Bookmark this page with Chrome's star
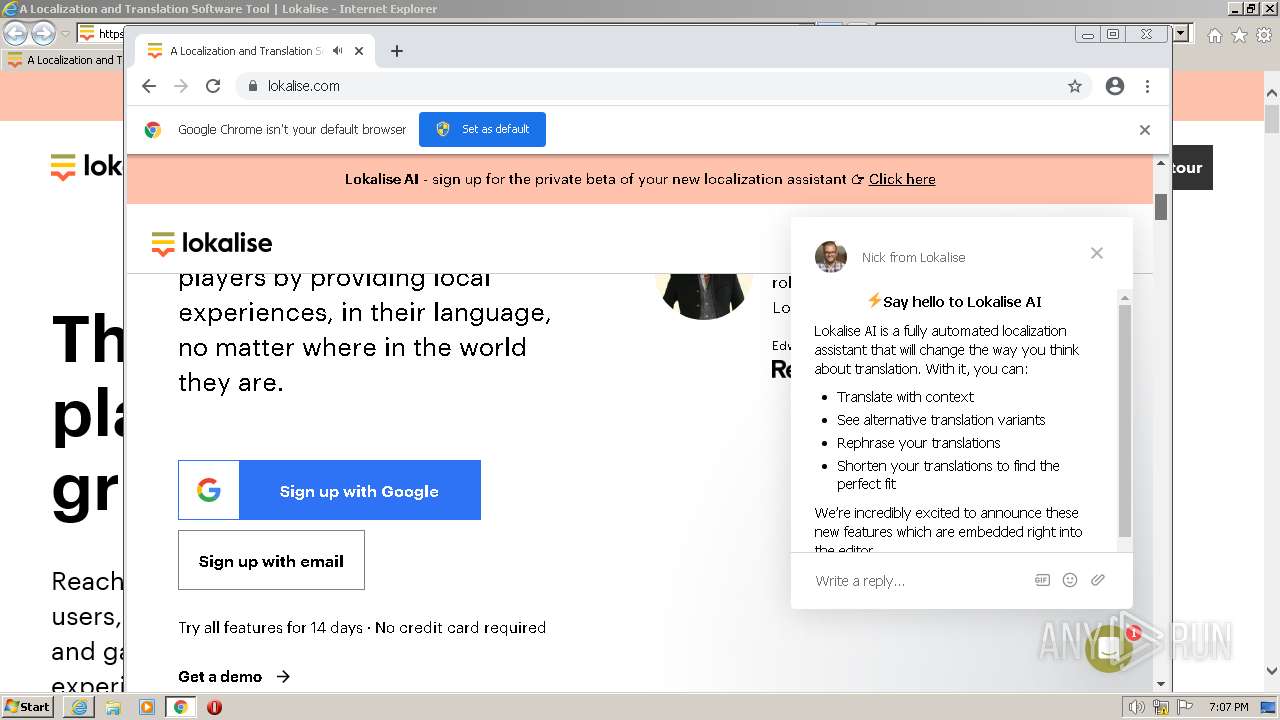1280x720 pixels. pos(1075,86)
